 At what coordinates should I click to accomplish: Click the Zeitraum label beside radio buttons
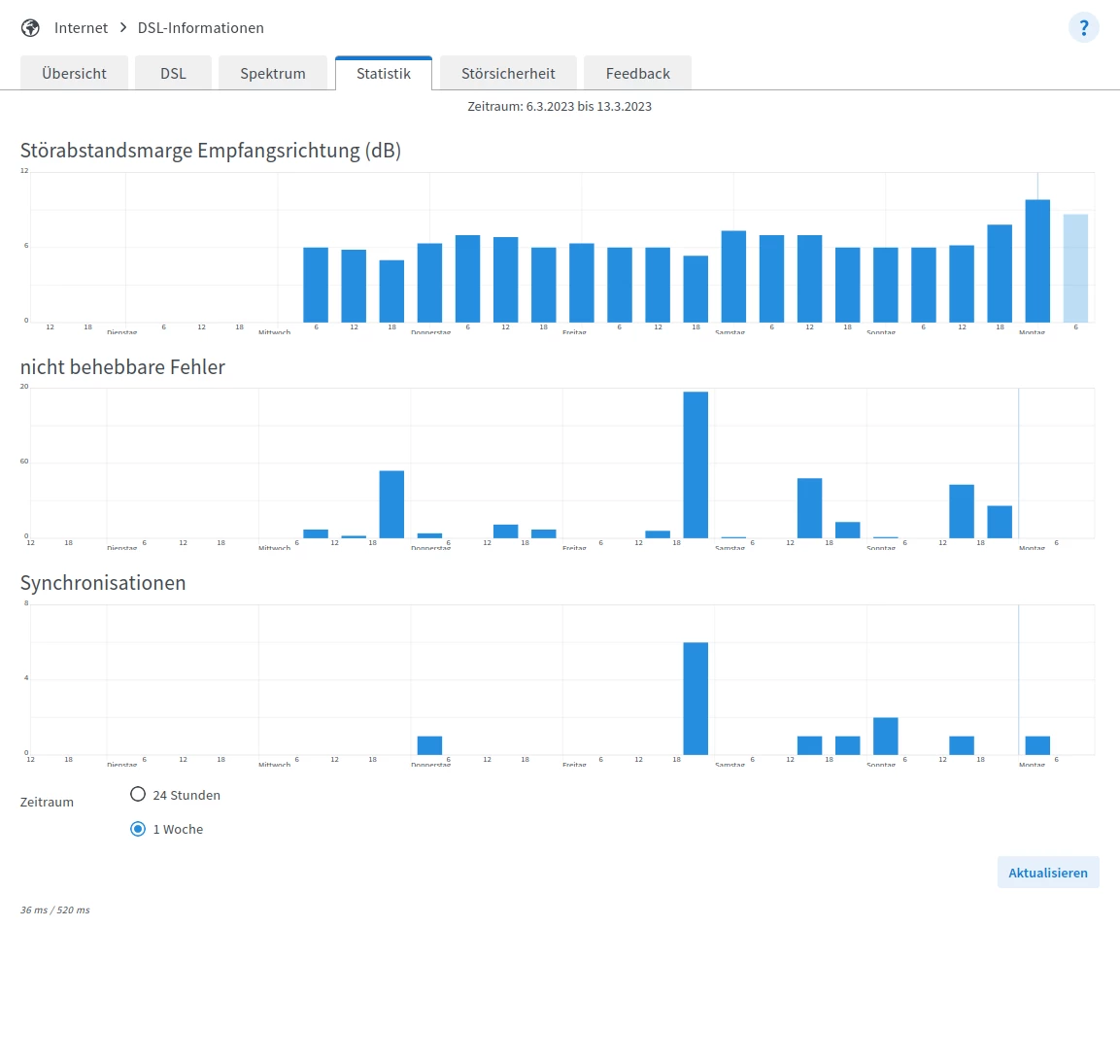pos(48,802)
